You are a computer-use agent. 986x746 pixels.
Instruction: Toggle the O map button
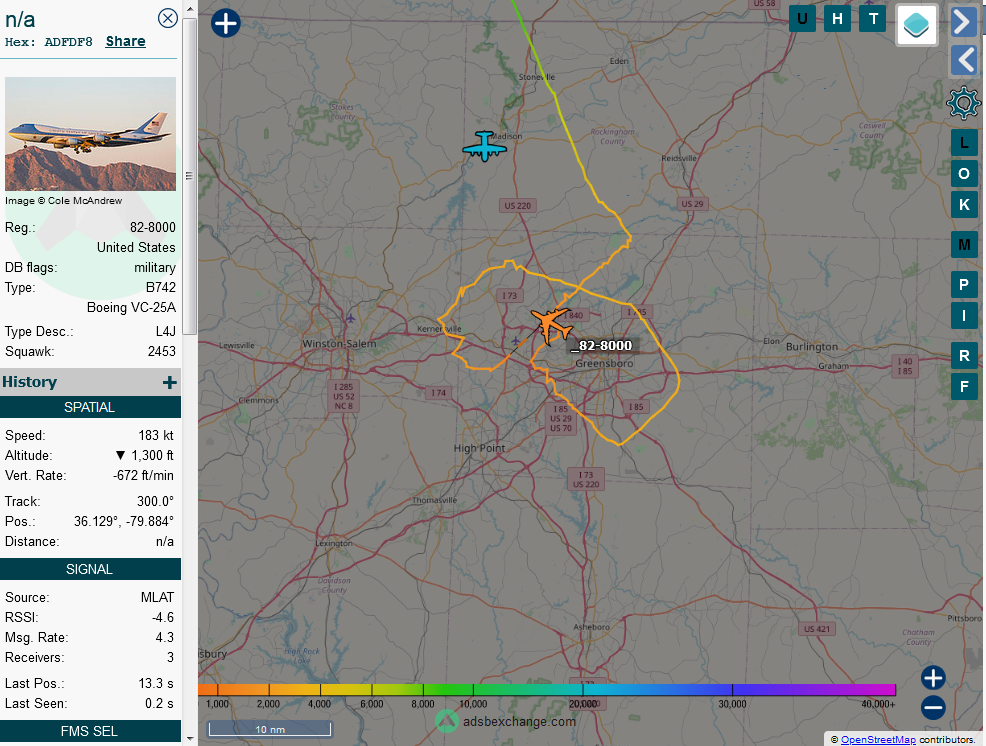coord(964,174)
